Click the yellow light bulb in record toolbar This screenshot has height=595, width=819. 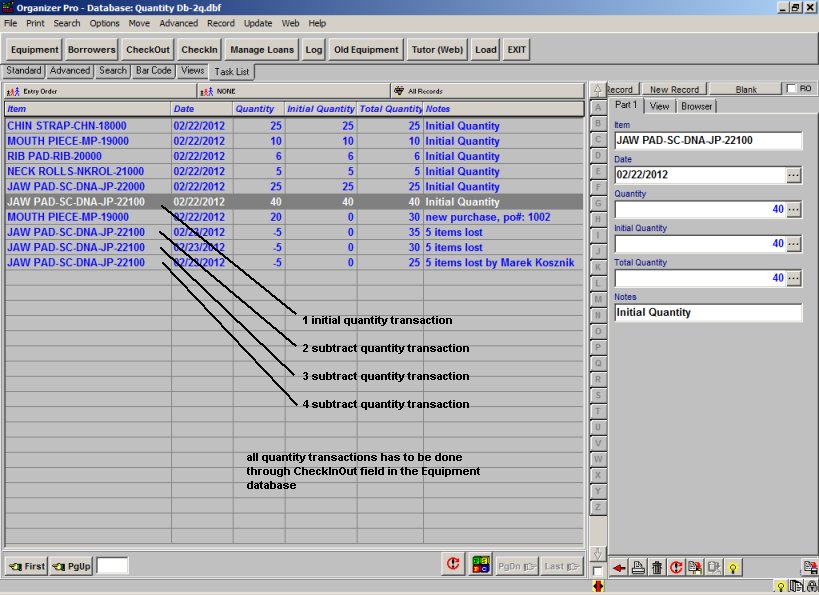[x=733, y=567]
